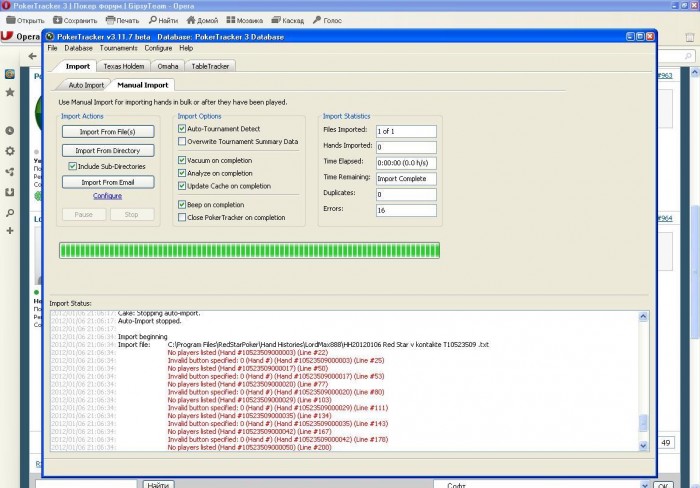Viewport: 700px width, 488px height.
Task: Open the search magnifier in Opera sidebar
Action: [x=10, y=213]
